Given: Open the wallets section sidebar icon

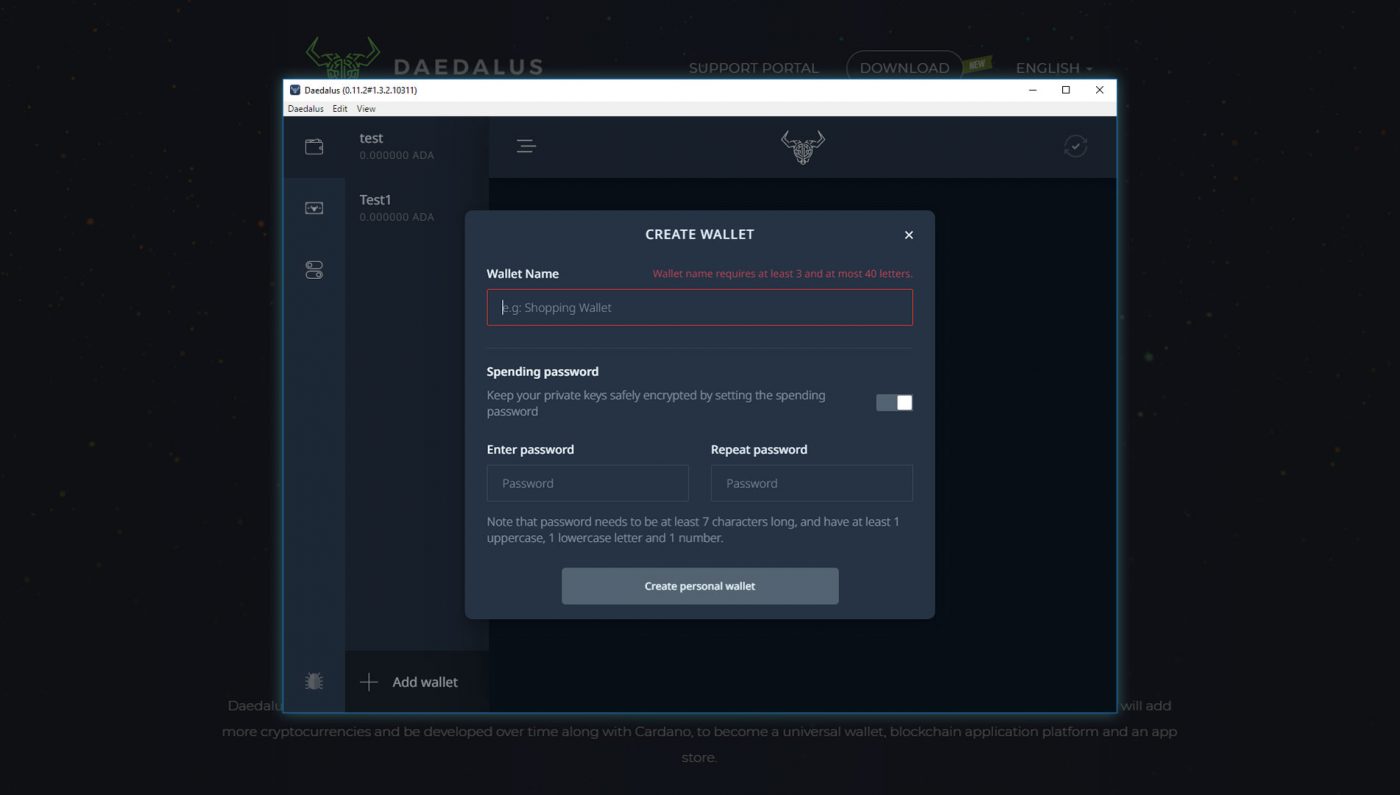Looking at the screenshot, I should coord(314,147).
